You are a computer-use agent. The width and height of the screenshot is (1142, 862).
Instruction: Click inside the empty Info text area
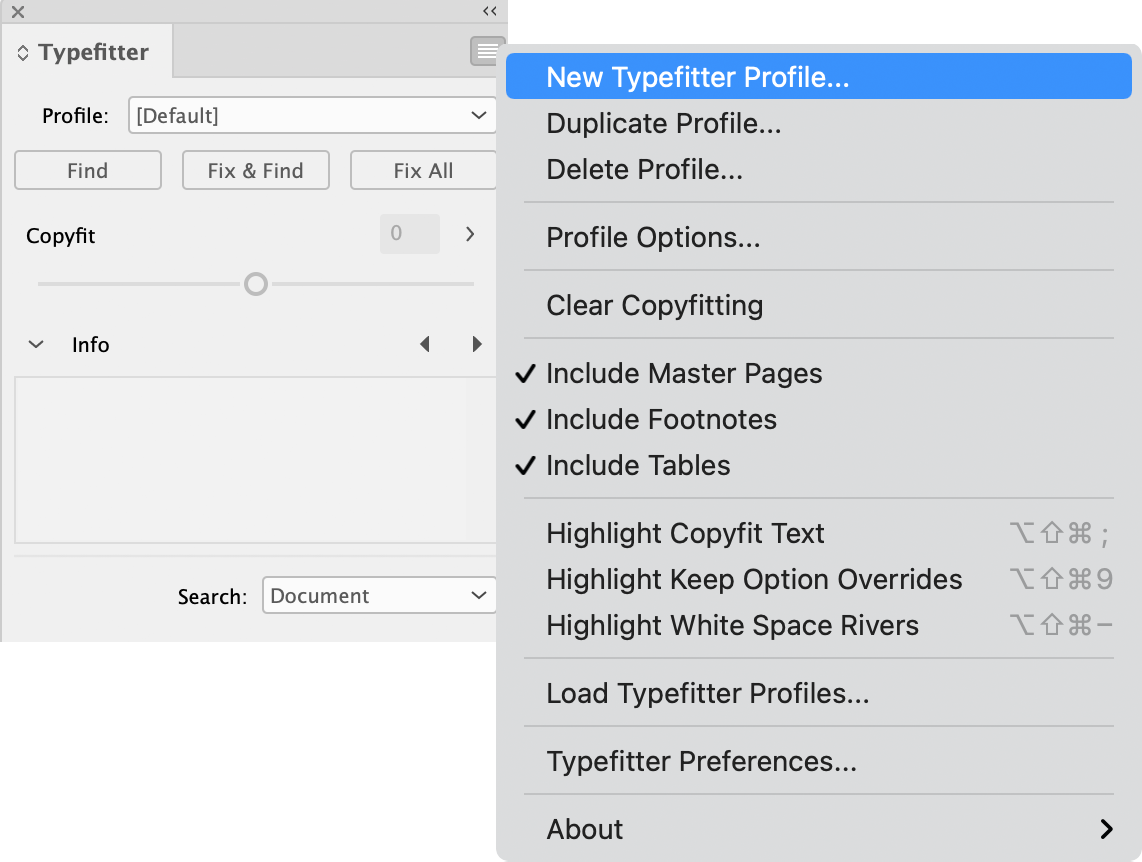point(256,460)
